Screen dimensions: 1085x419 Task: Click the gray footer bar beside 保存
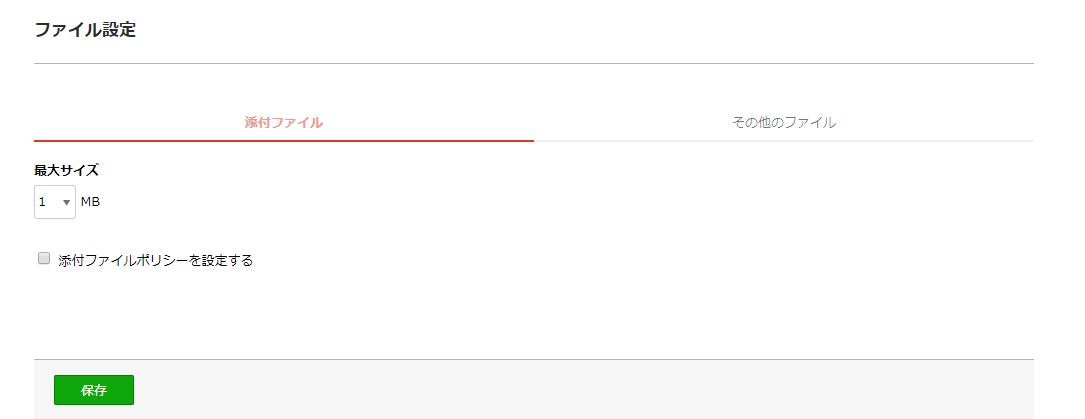[x=581, y=390]
